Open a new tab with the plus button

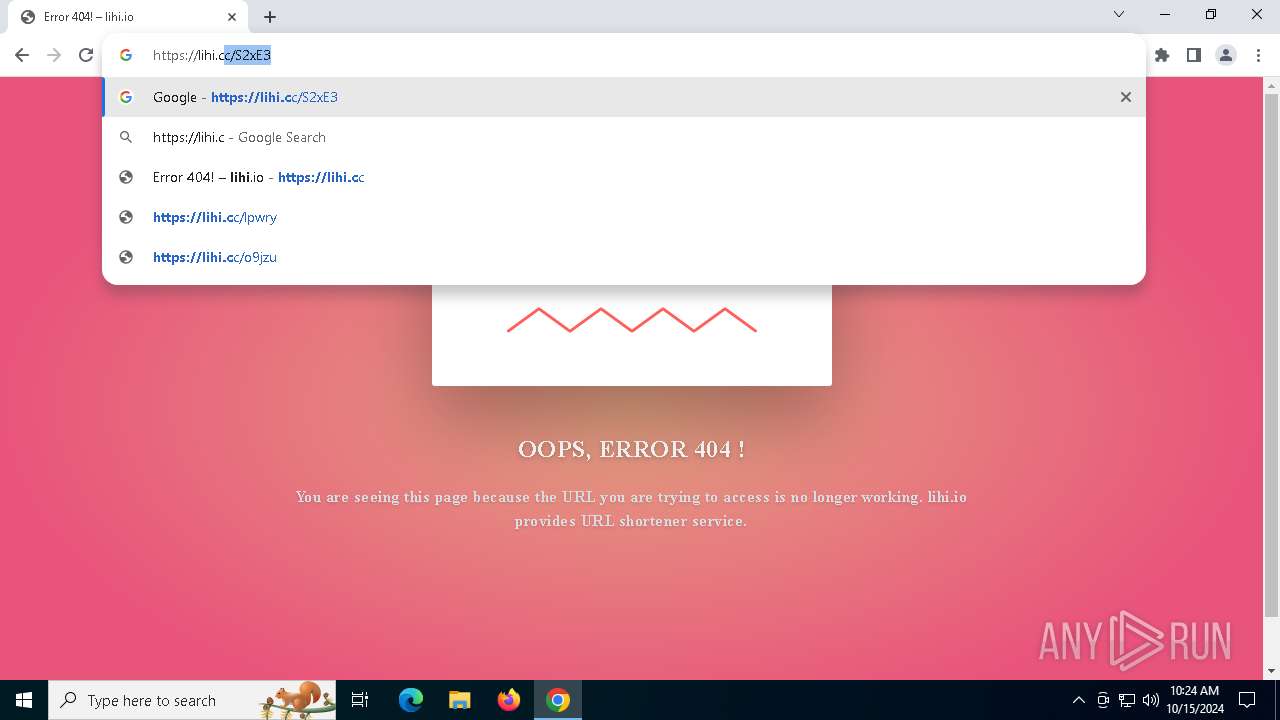(x=270, y=17)
